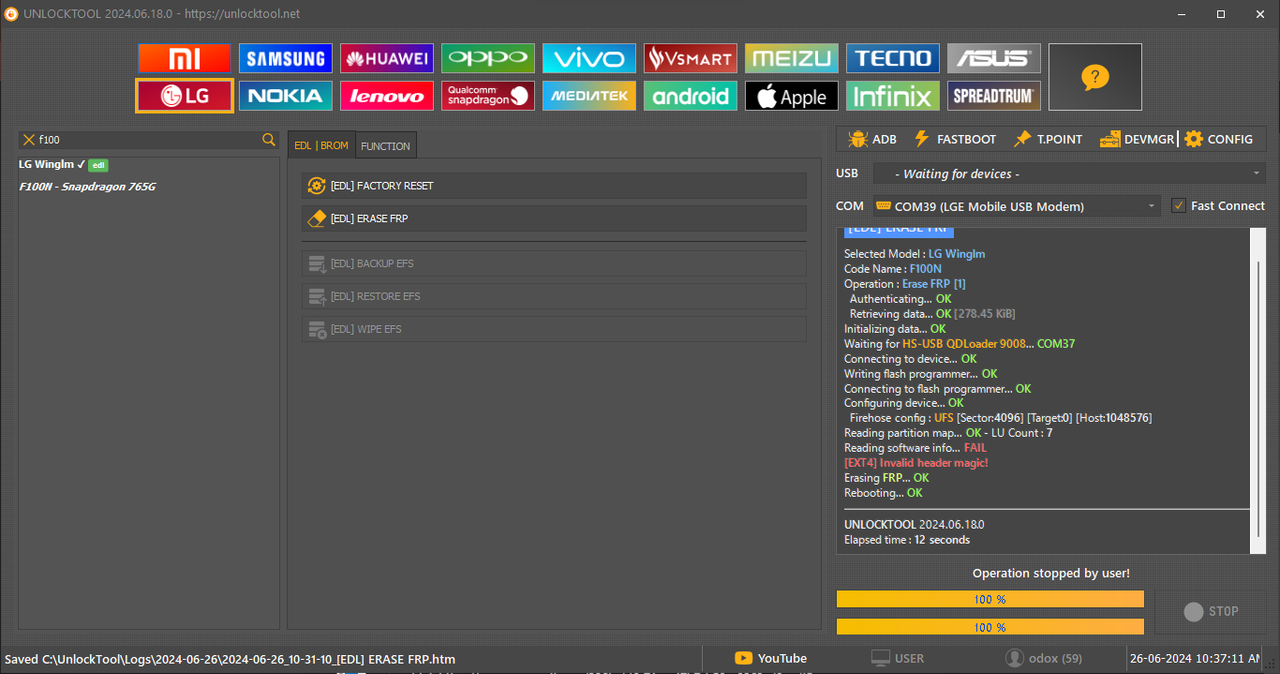Click the upper 100 % progress bar
This screenshot has height=674, width=1280.
[x=990, y=599]
